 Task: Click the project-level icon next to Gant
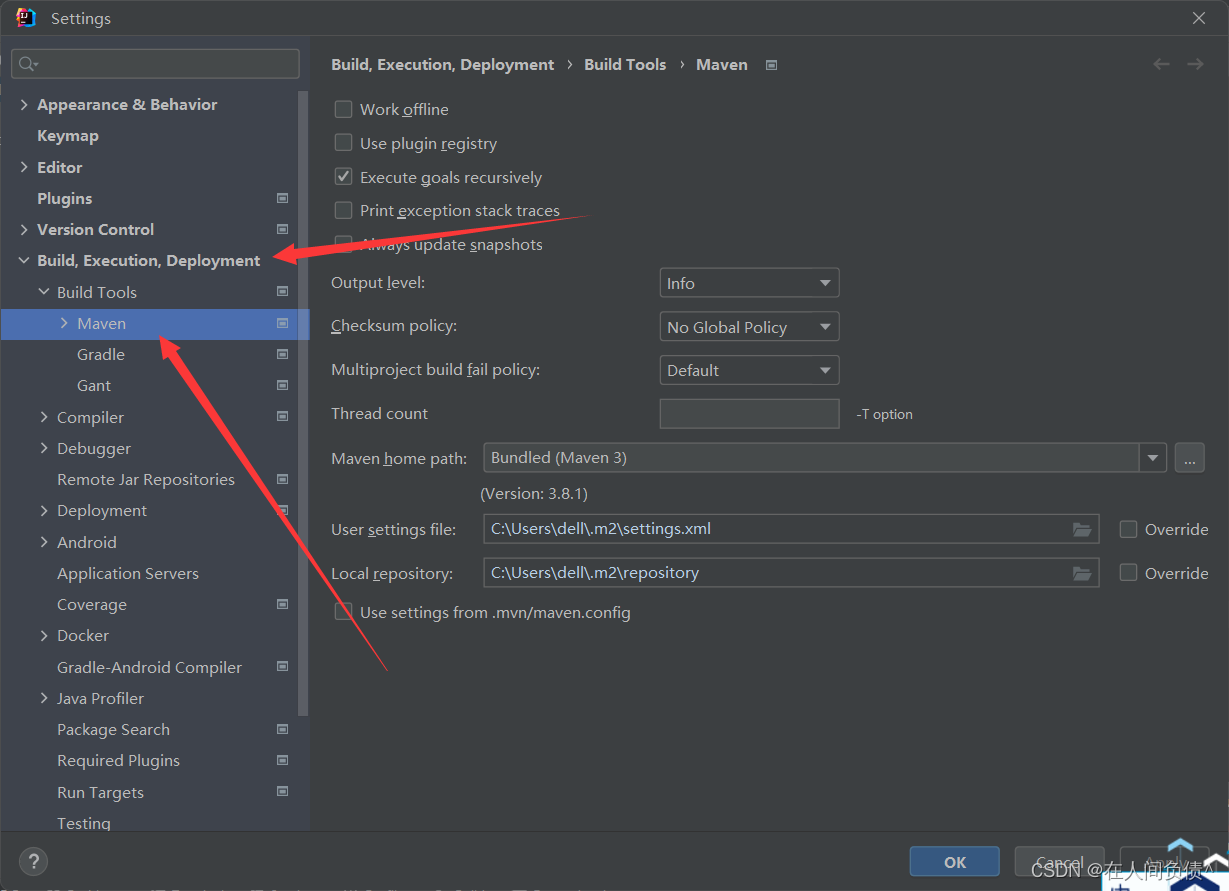pyautogui.click(x=282, y=385)
